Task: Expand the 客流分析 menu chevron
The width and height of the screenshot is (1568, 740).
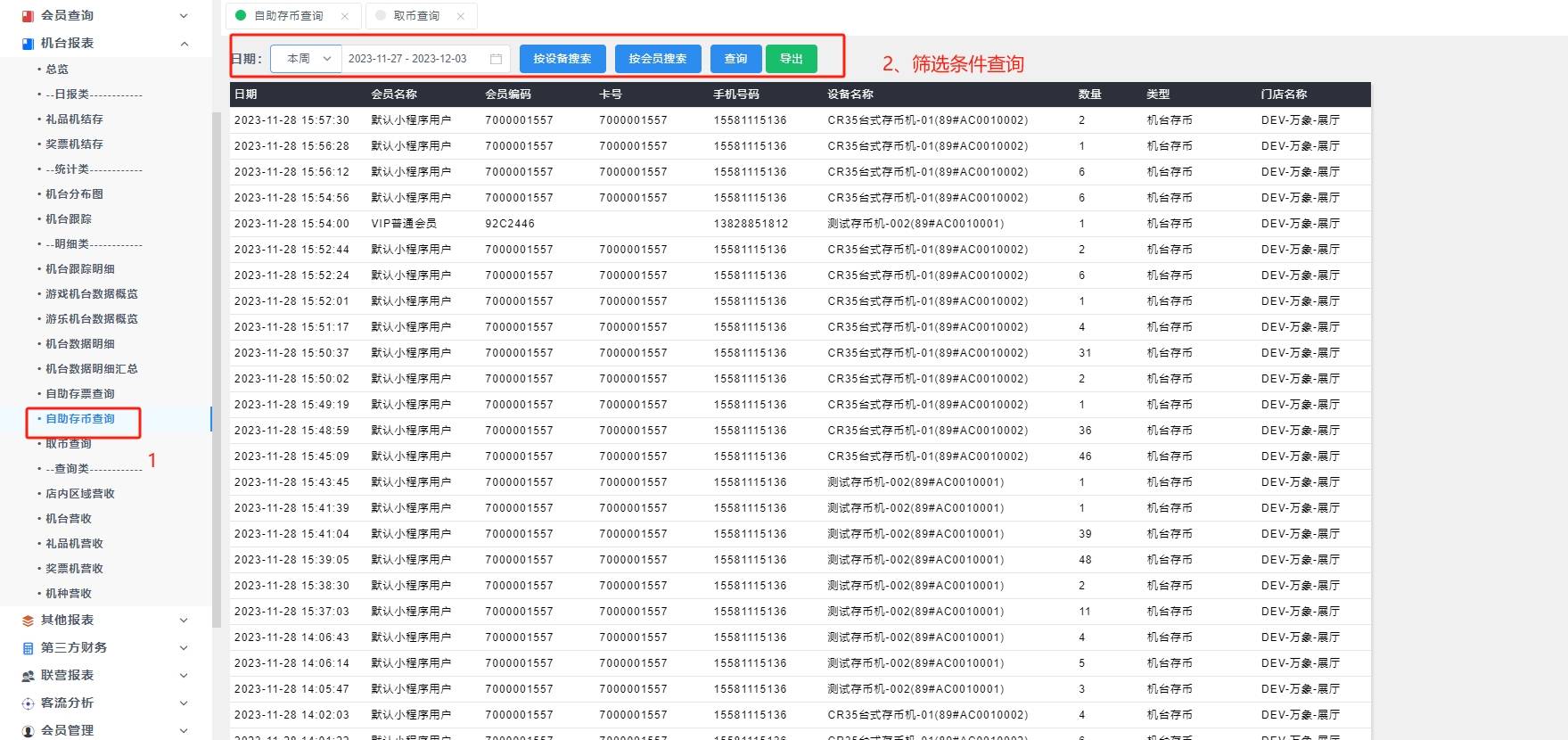Action: 184,703
